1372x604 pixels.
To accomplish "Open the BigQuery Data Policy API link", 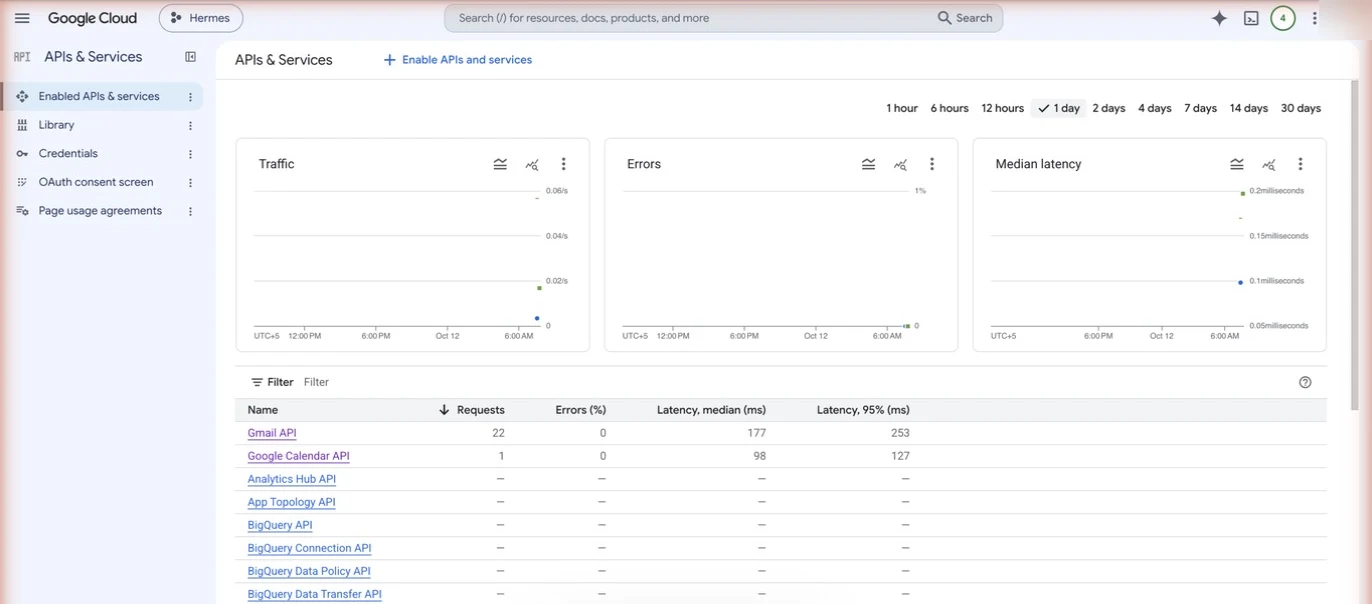I will point(309,571).
